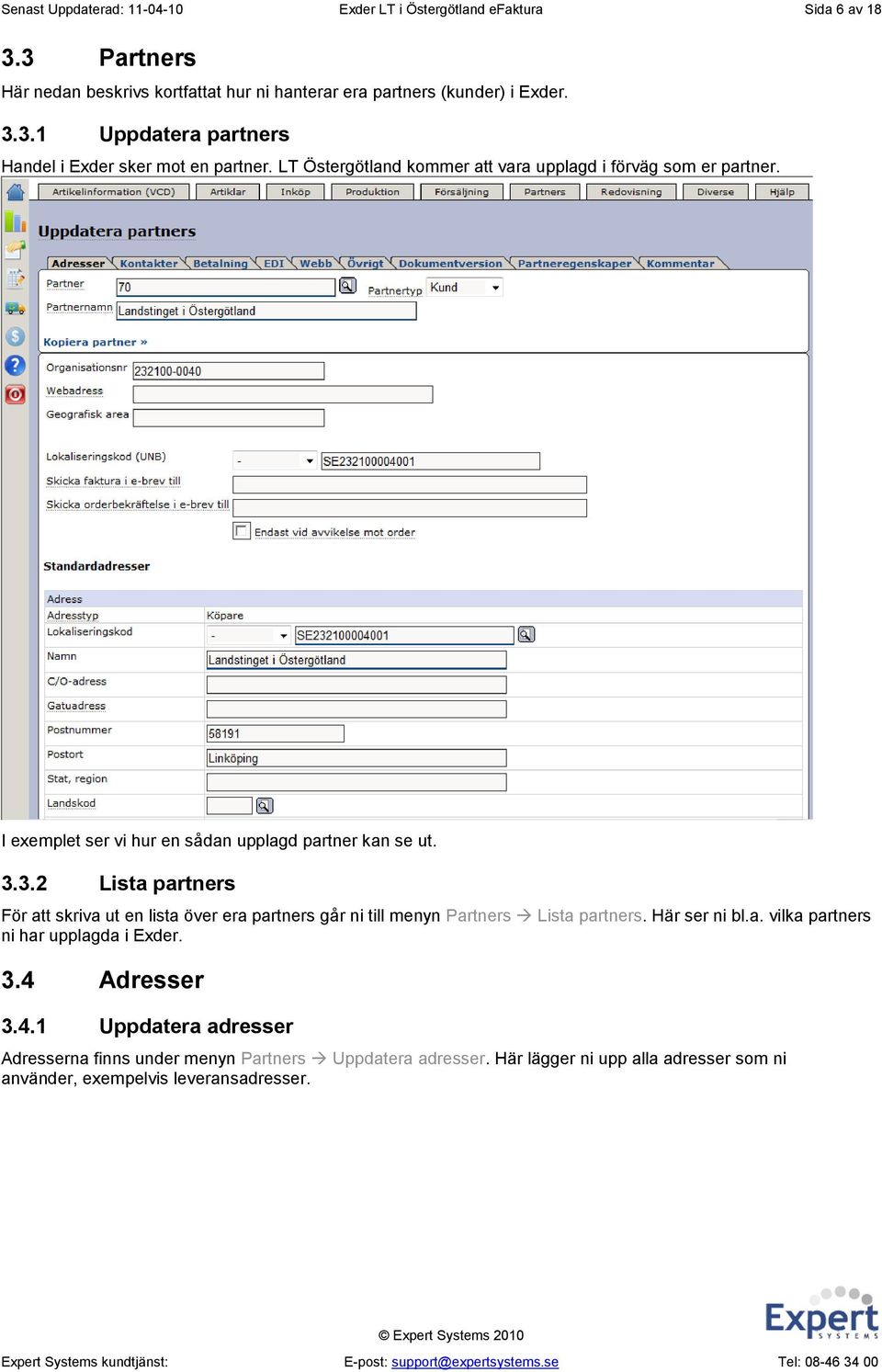Click the Gatuadress input field
This screenshot has height=1372, width=882.
(x=356, y=709)
